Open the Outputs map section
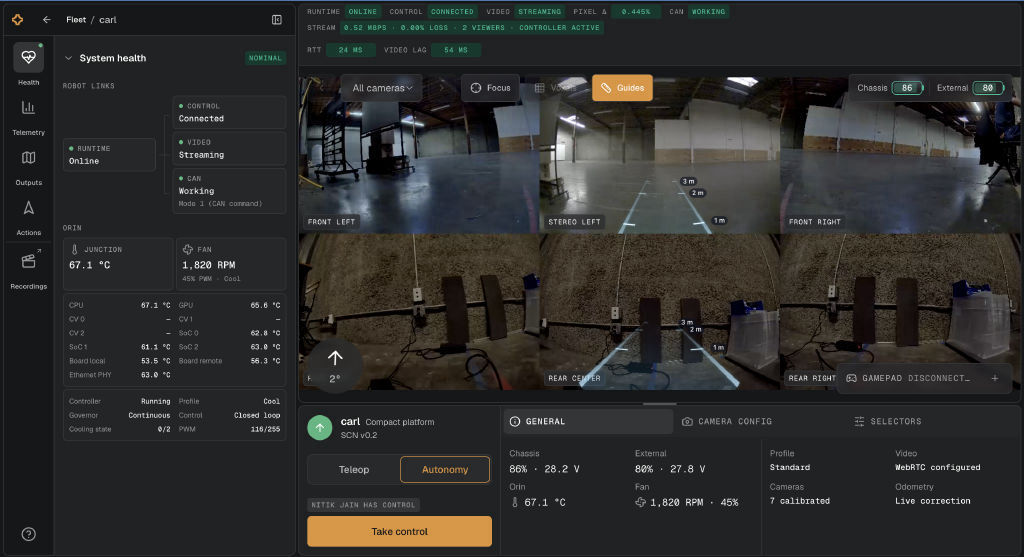The width and height of the screenshot is (1024, 557). point(29,168)
